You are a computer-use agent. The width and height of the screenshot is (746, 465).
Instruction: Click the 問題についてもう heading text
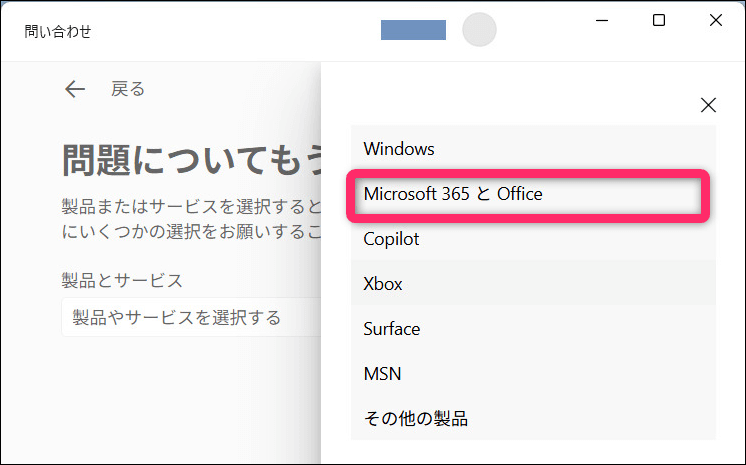click(x=192, y=160)
